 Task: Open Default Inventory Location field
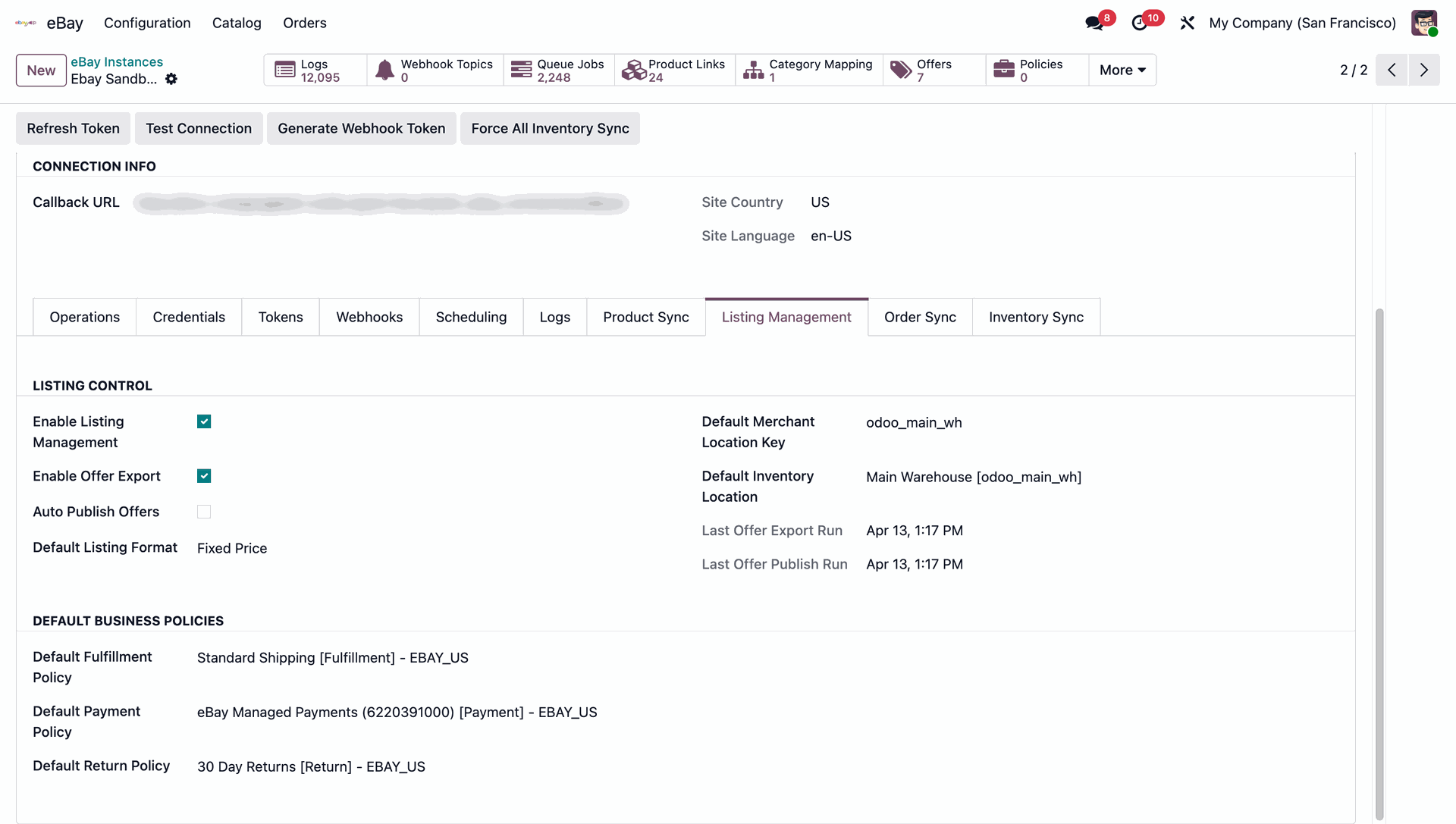pos(974,477)
